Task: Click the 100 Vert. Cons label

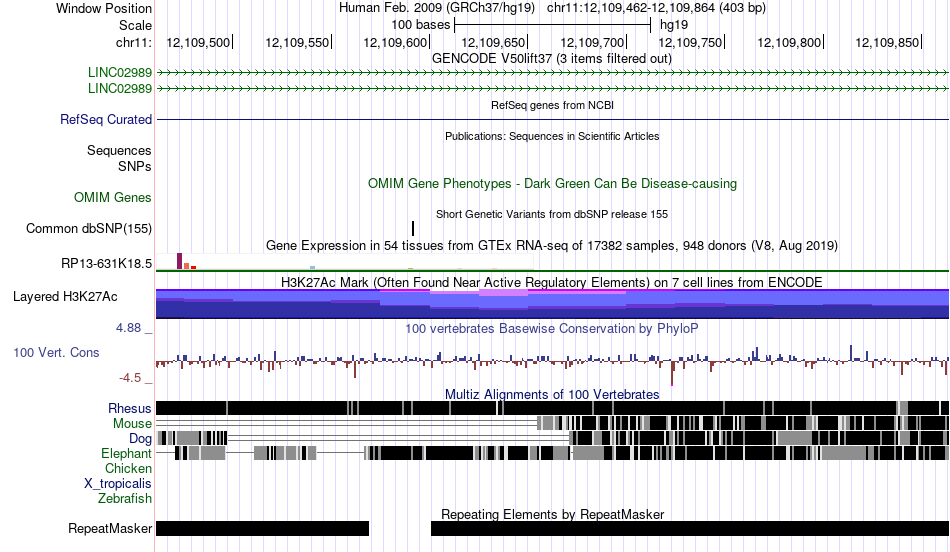Action: (56, 352)
